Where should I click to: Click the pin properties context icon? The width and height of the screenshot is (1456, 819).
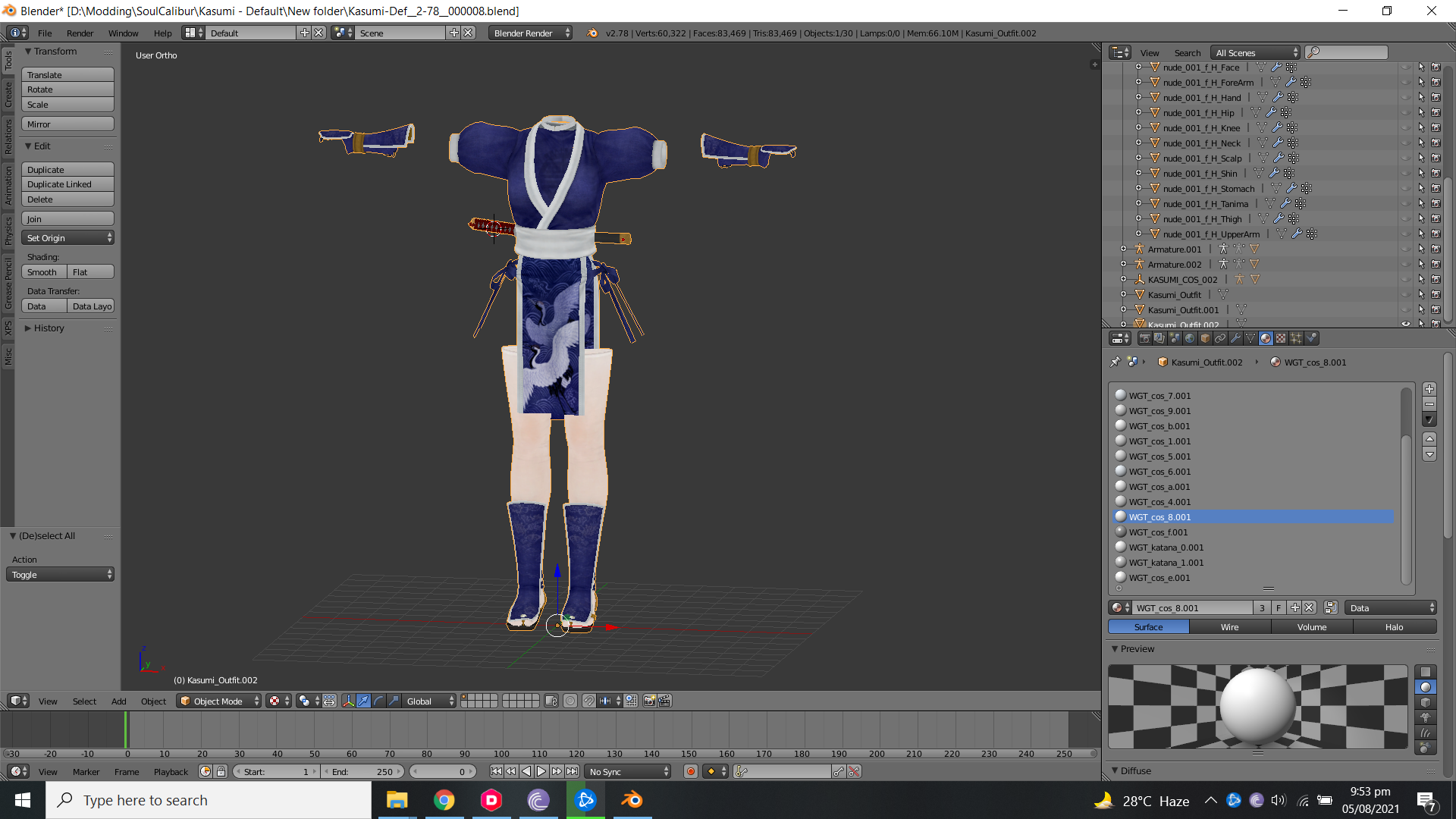coord(1115,362)
